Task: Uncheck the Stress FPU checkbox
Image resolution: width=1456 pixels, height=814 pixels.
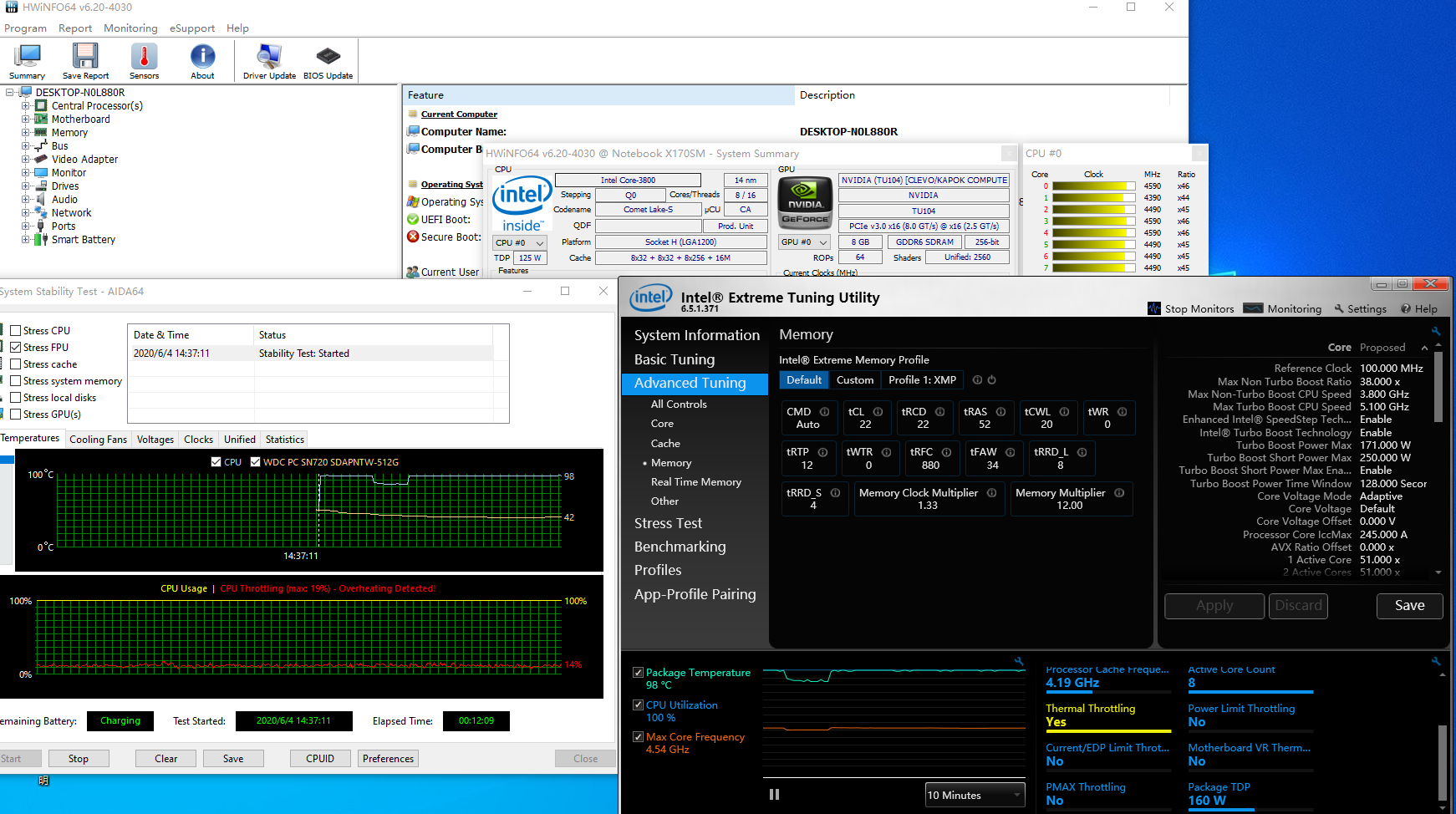Action: coord(15,348)
